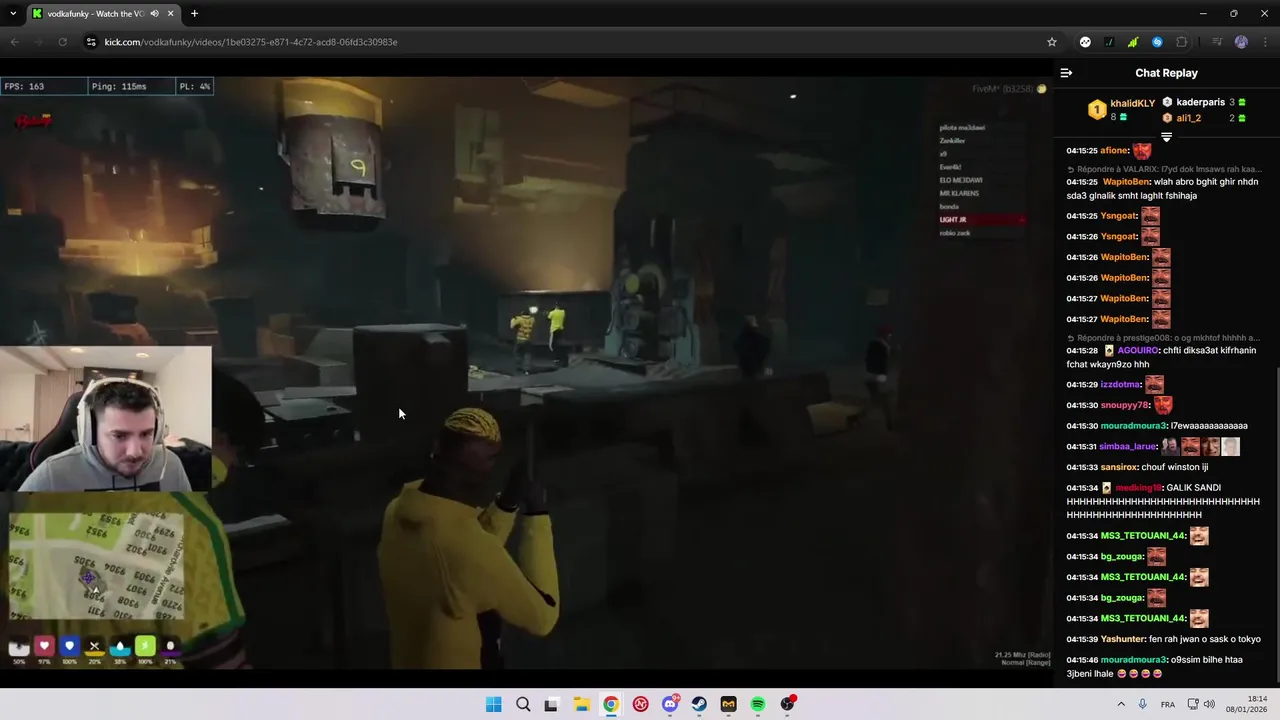Open the red circular taskbar app
Viewport: 1280px width, 720px height.
pos(640,704)
